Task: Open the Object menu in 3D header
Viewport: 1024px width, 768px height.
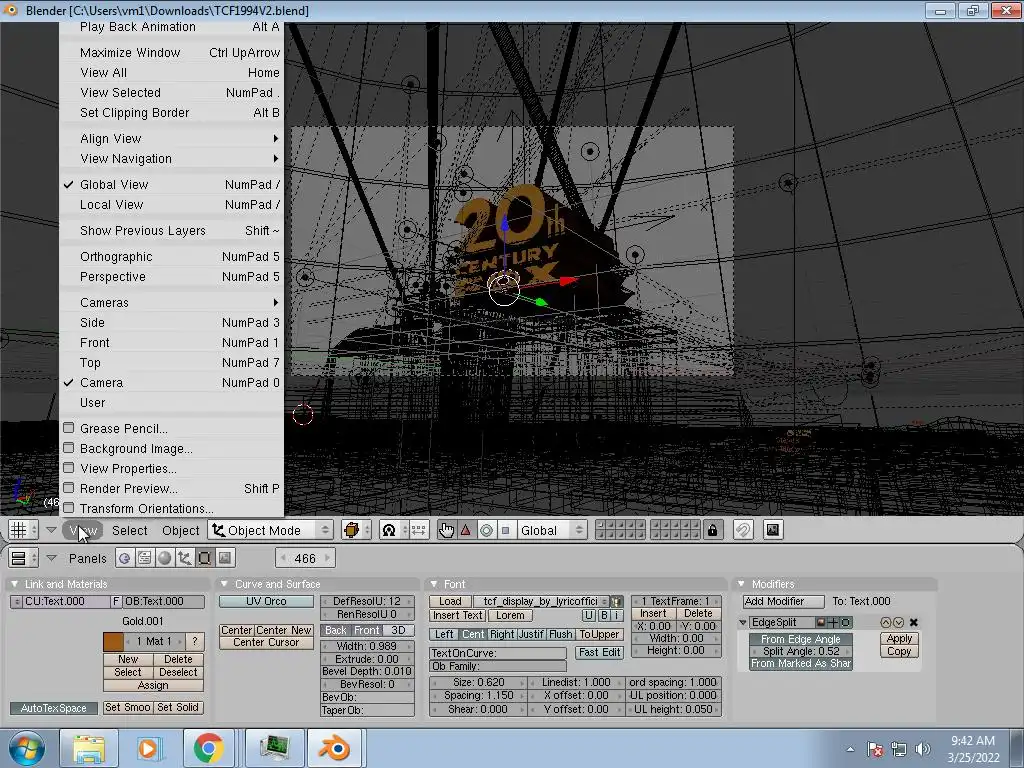Action: [x=180, y=530]
